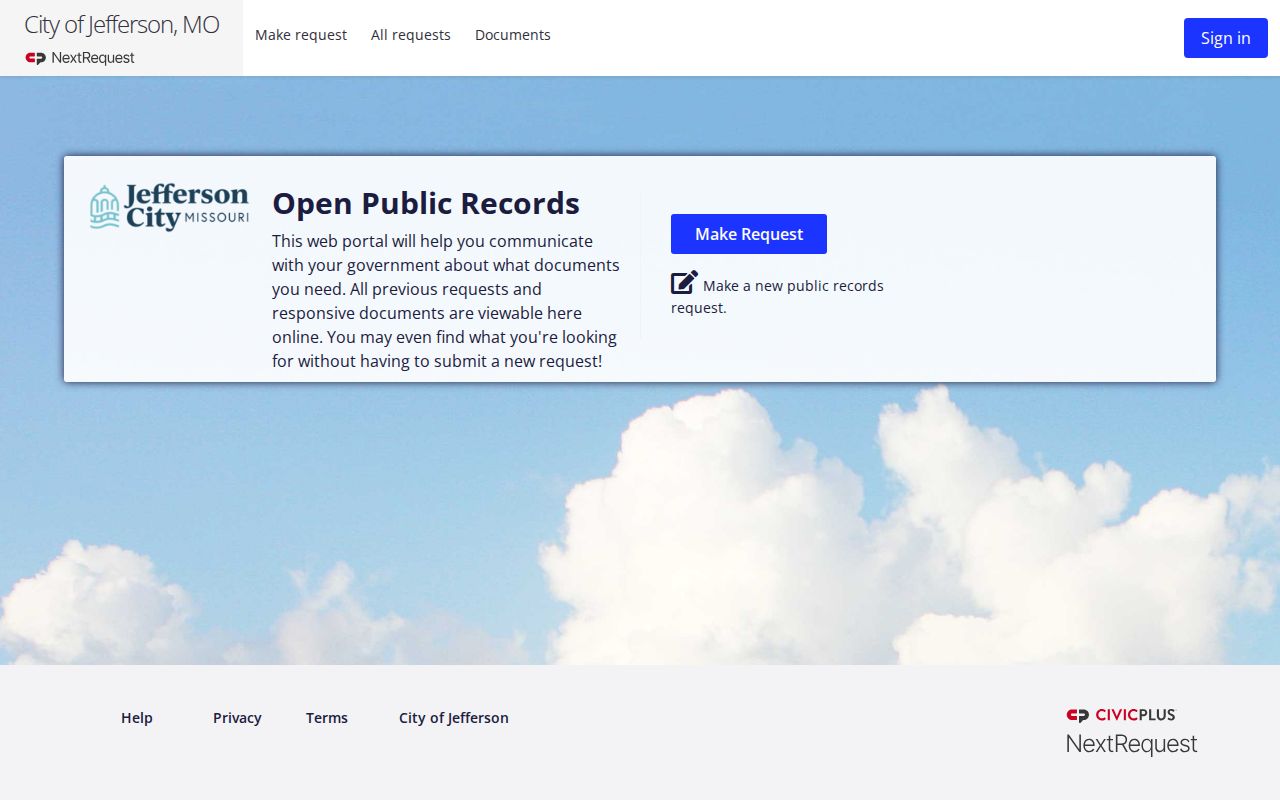Screen dimensions: 1280x800
Task: Click the blue Make Request button
Action: pyautogui.click(x=749, y=234)
